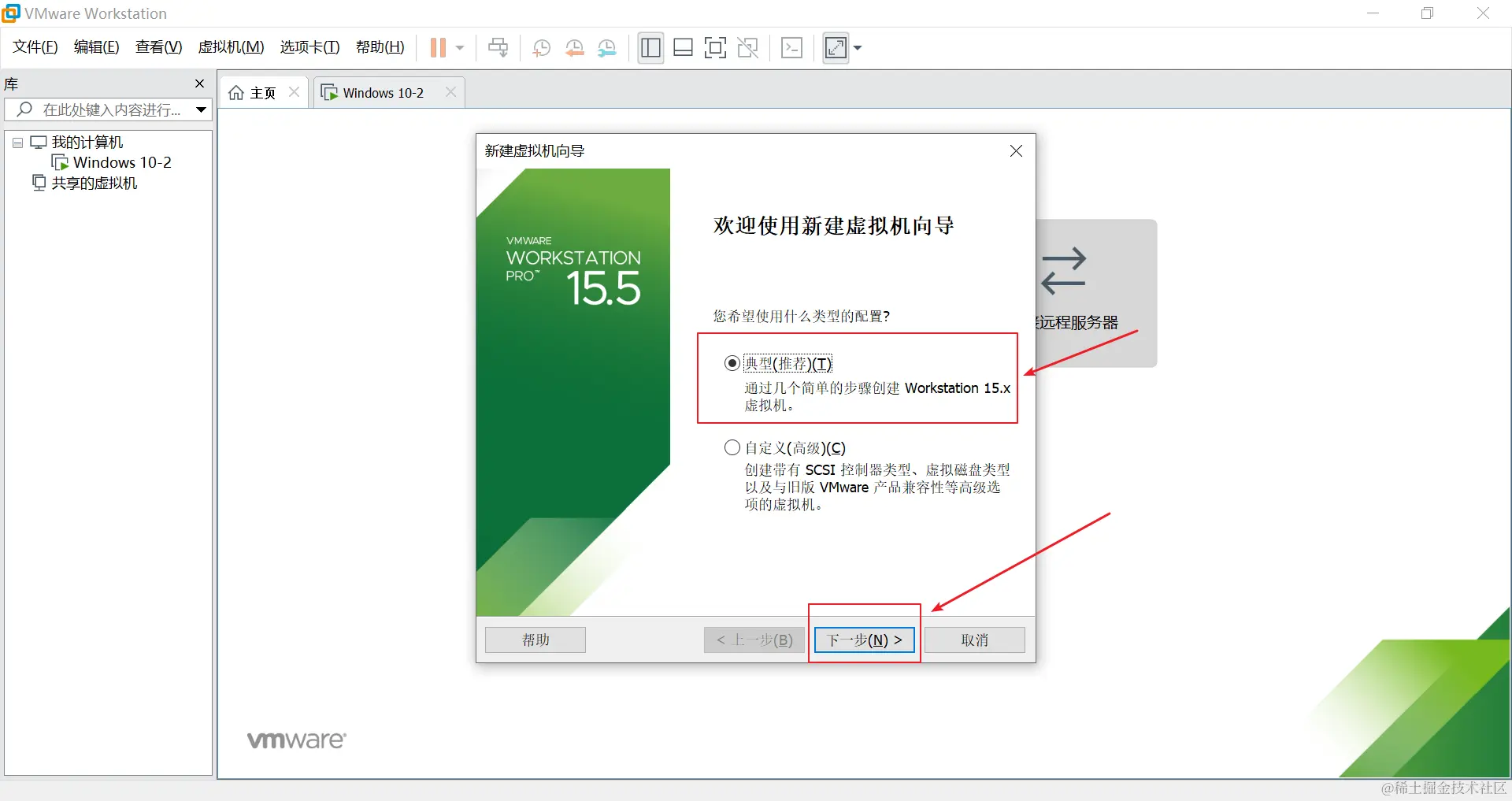Click the disabled < 上一步(B) button
The height and width of the screenshot is (801, 1512).
point(754,640)
